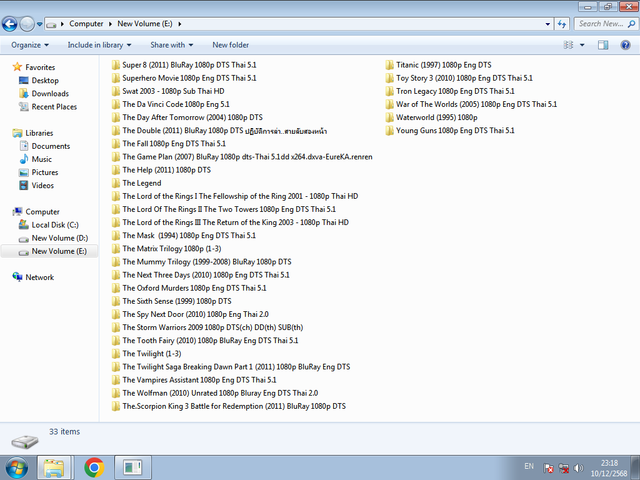This screenshot has width=640, height=480.
Task: Open Windows Start menu orb
Action: 16,467
